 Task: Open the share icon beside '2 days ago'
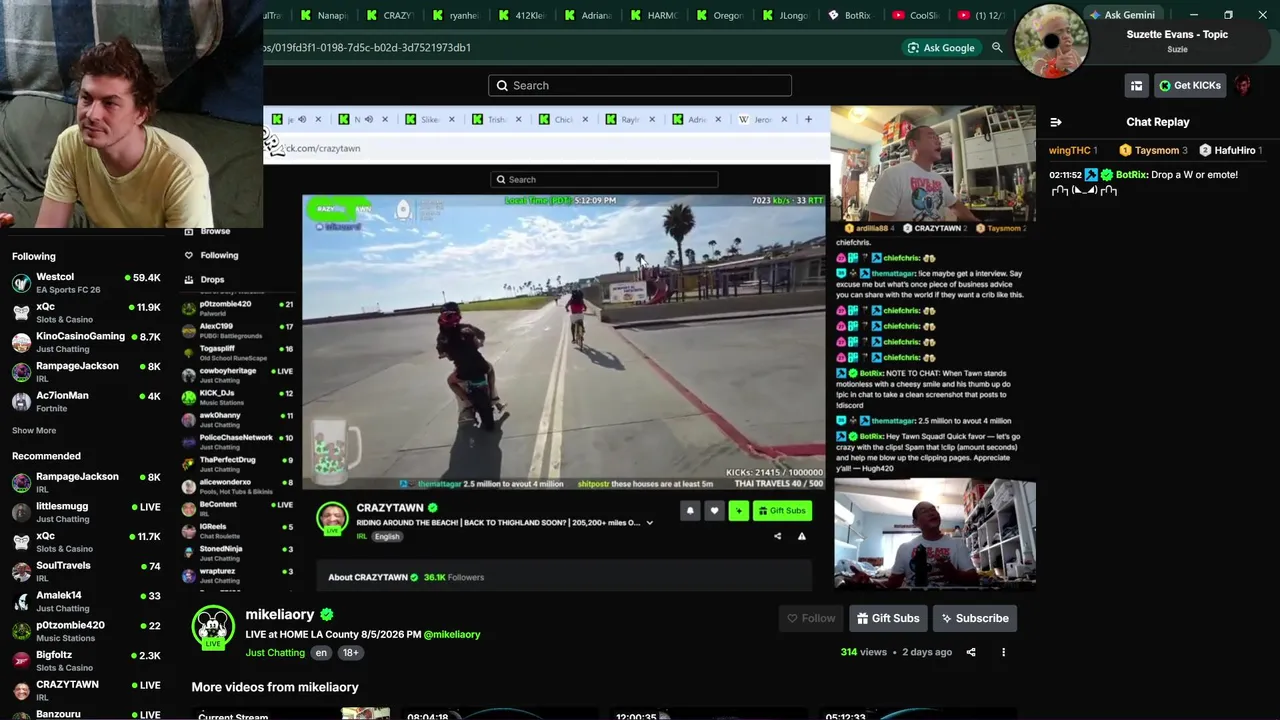971,652
